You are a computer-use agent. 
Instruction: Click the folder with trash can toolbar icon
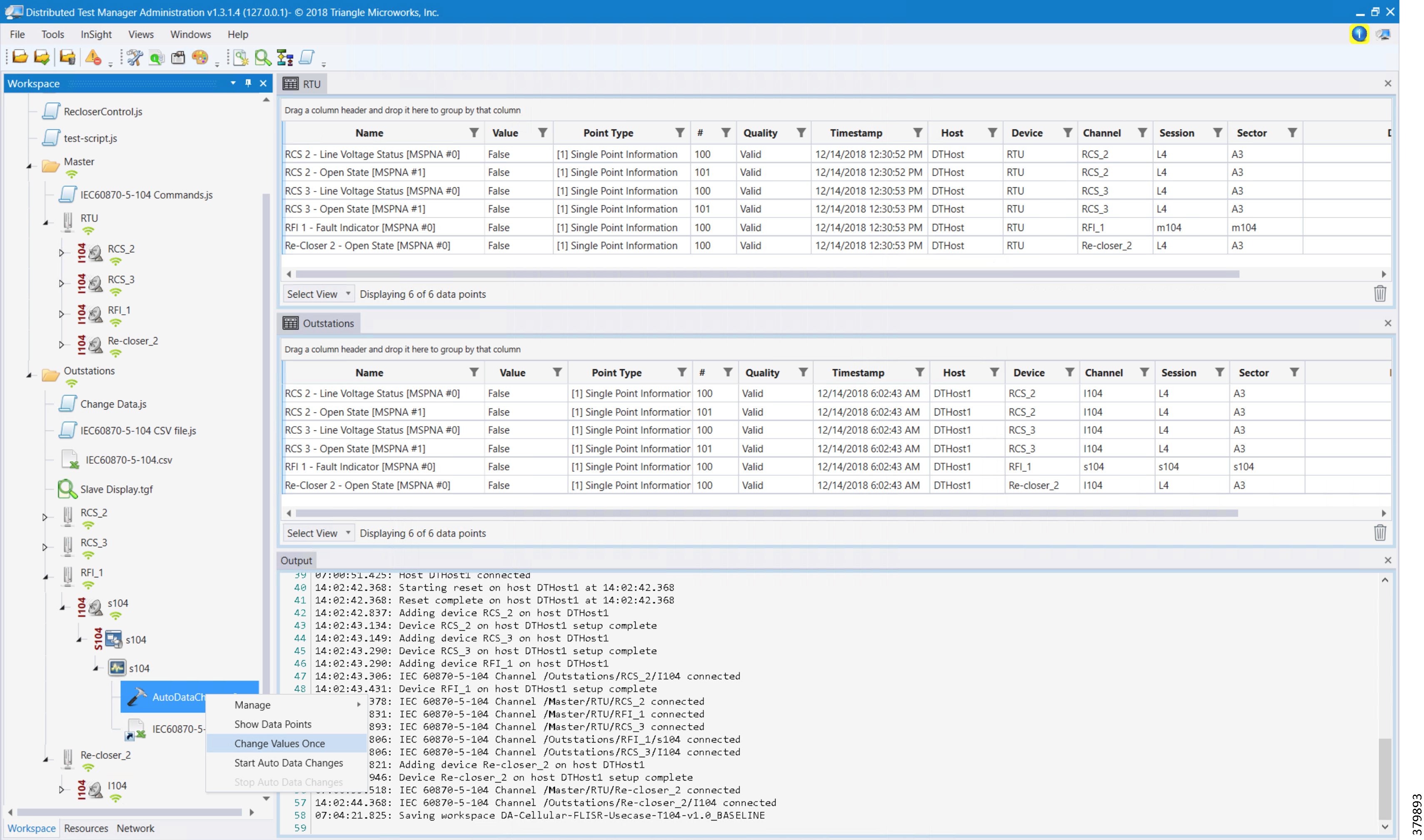pyautogui.click(x=67, y=57)
